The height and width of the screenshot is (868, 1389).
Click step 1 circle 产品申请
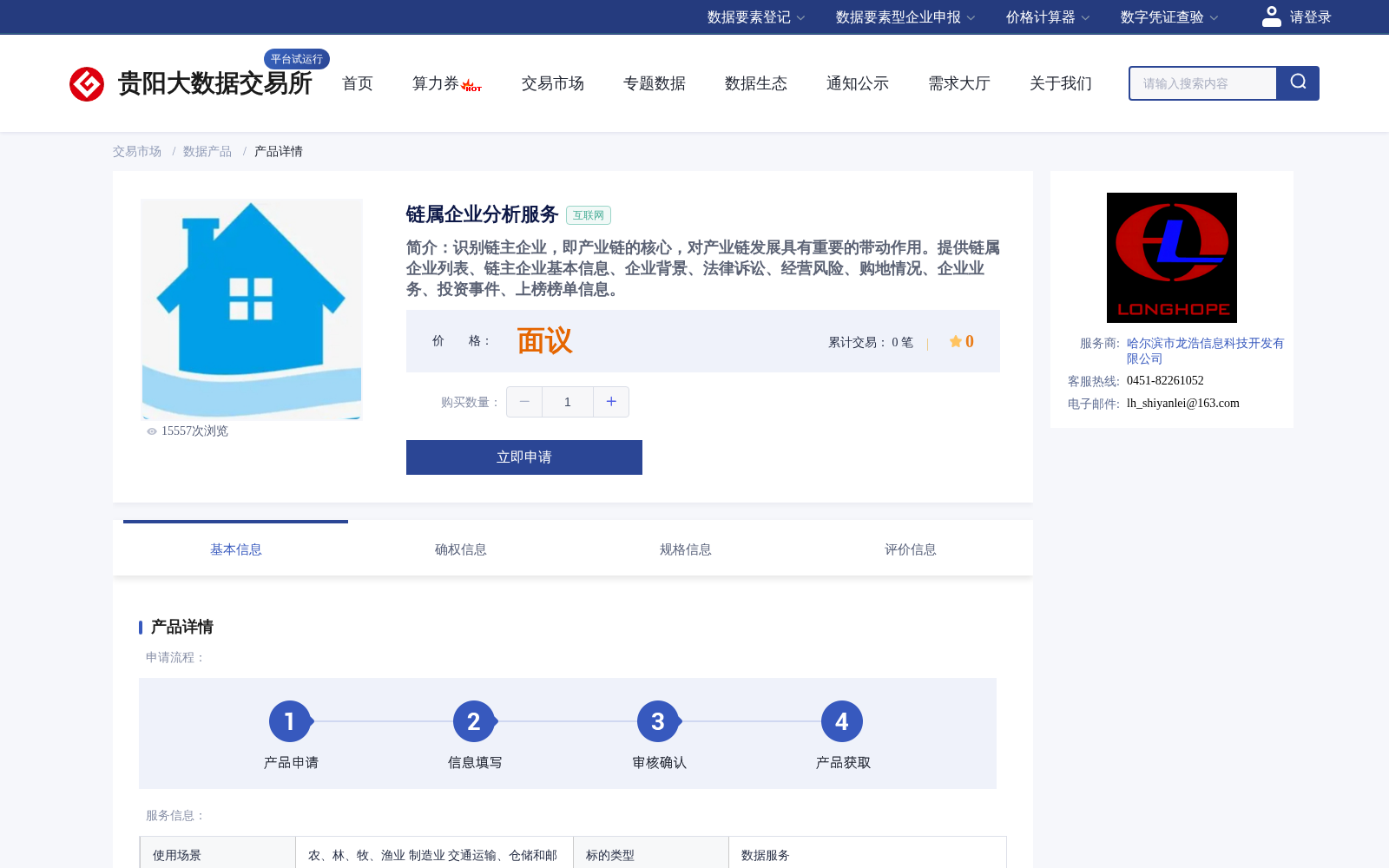click(290, 721)
